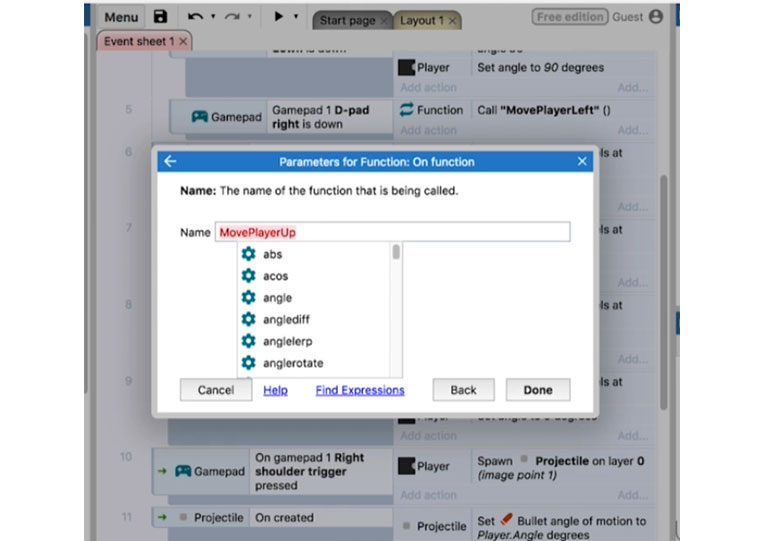Close the Layout 1 tab
The image size is (763, 541).
pyautogui.click(x=453, y=21)
